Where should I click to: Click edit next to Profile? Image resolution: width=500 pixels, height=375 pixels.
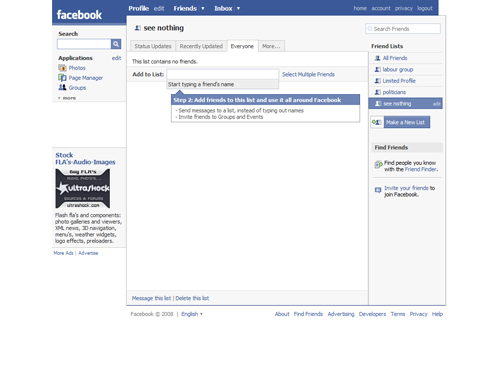[x=159, y=8]
